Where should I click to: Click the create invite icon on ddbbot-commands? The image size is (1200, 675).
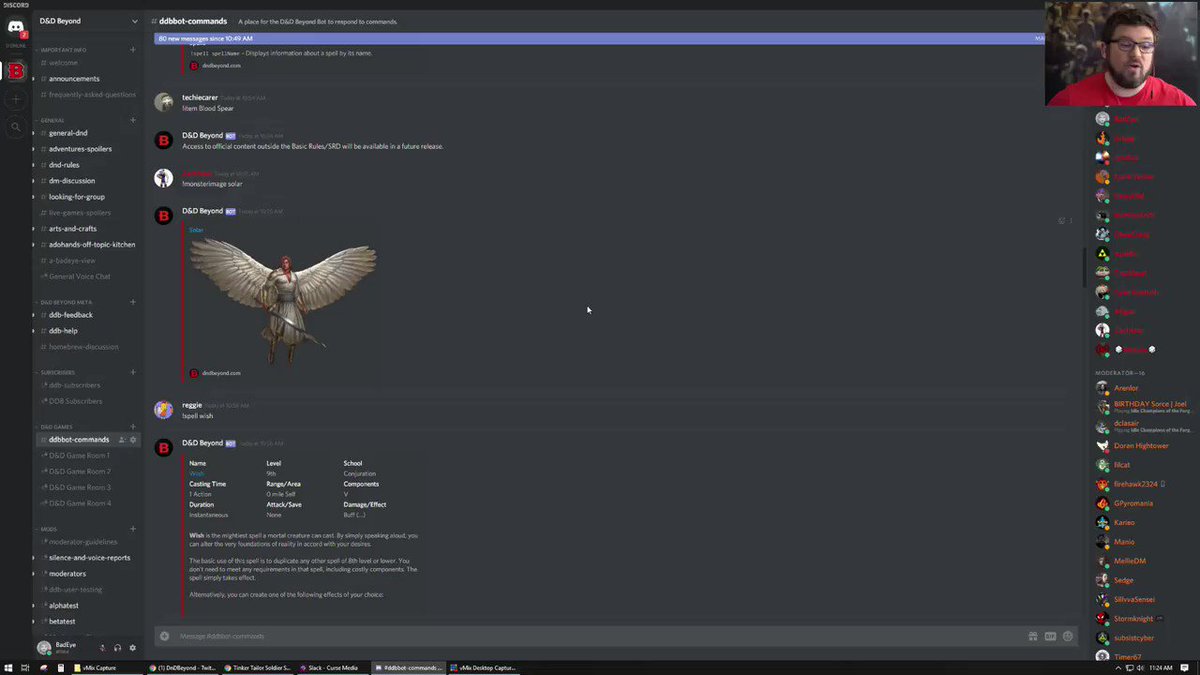point(122,440)
